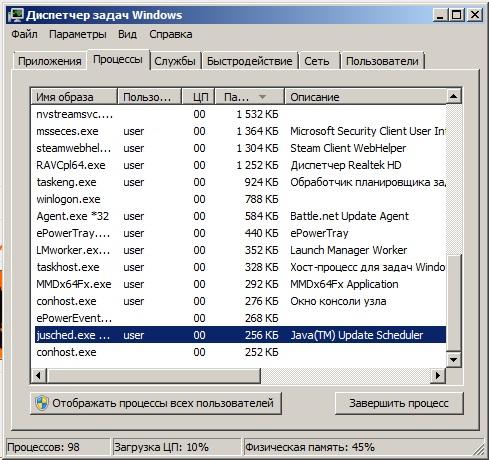Switch to the Службы tab

click(x=175, y=61)
